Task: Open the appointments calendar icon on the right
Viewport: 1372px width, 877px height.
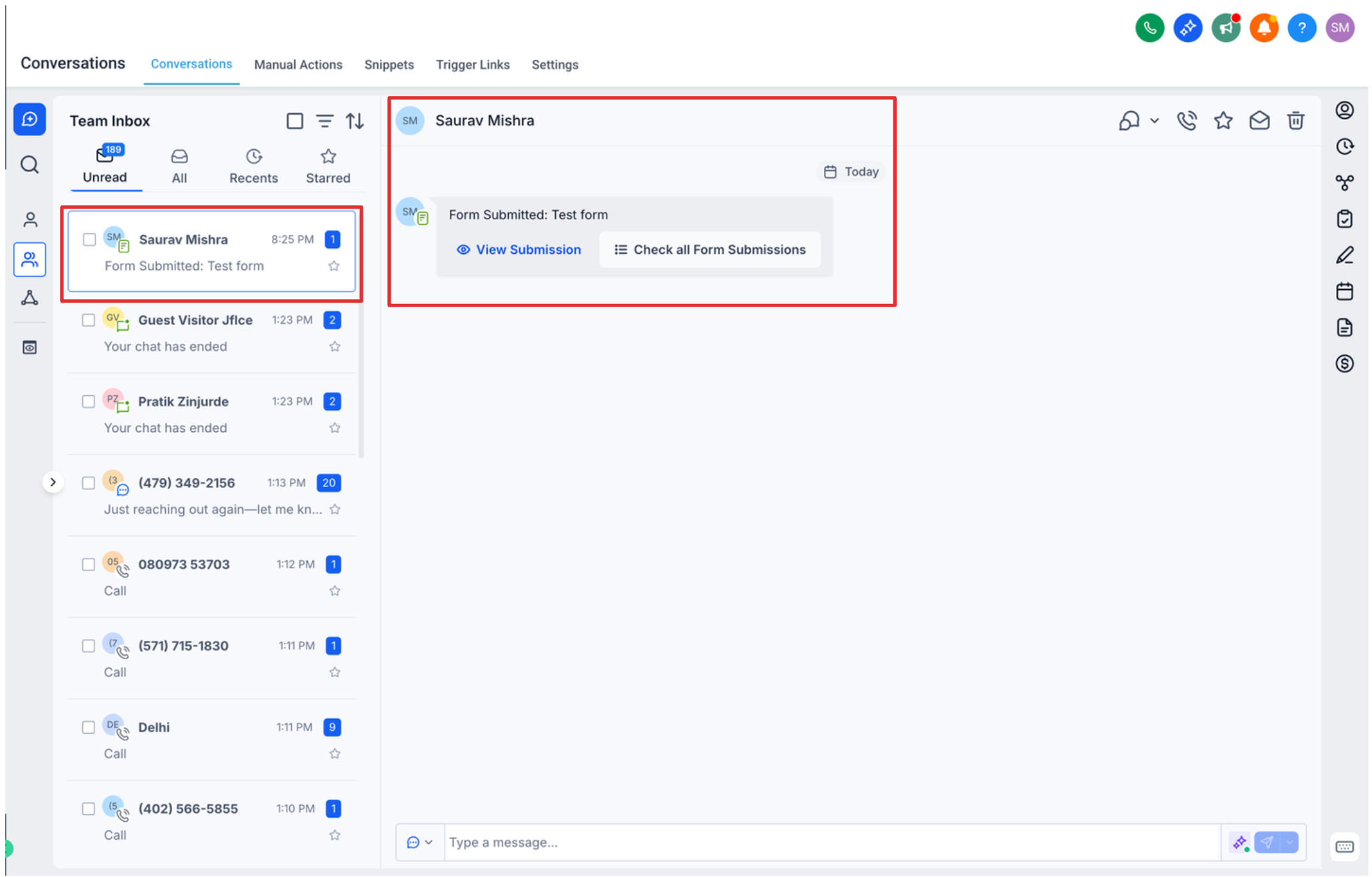Action: [1345, 291]
